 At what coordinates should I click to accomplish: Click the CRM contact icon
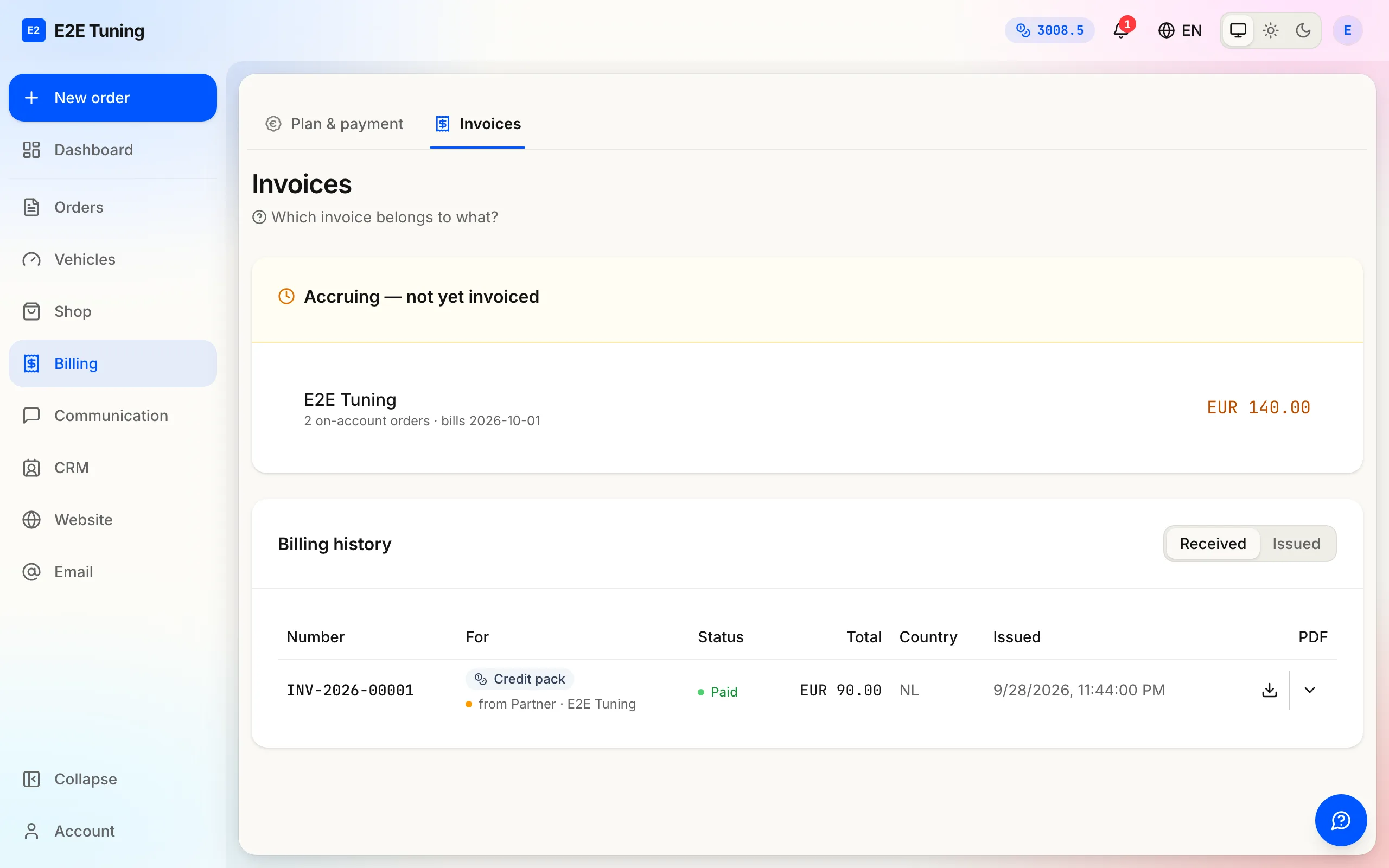click(x=31, y=468)
